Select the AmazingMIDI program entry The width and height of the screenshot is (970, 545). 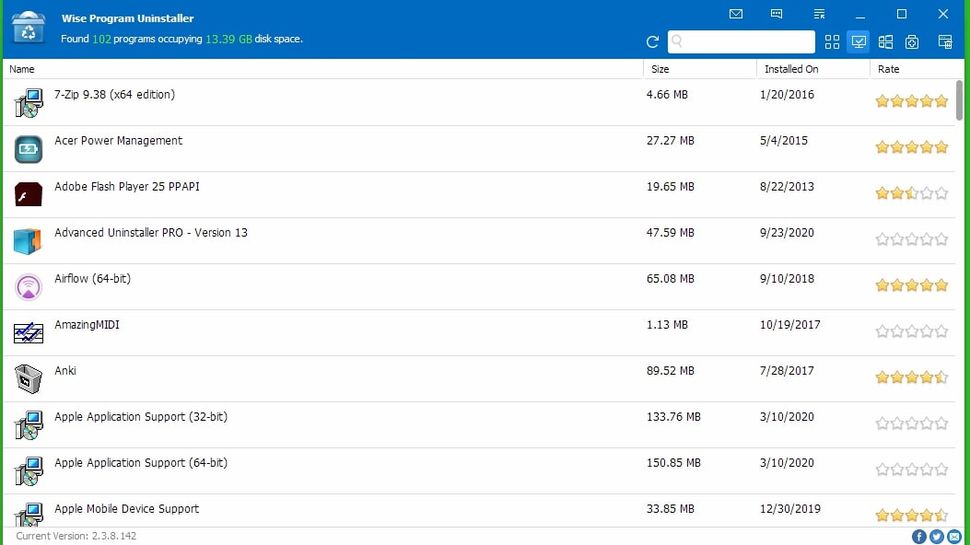87,325
